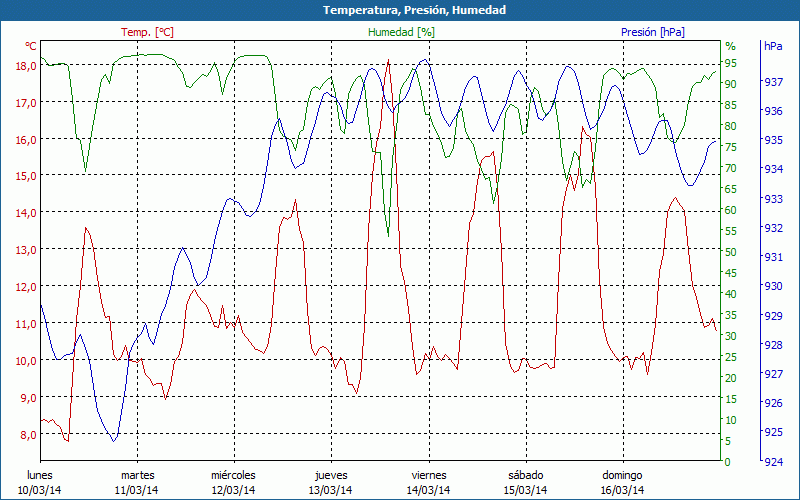Select the blue 'Presión [hPa]' legend label
Image resolution: width=800 pixels, height=500 pixels.
pos(653,32)
